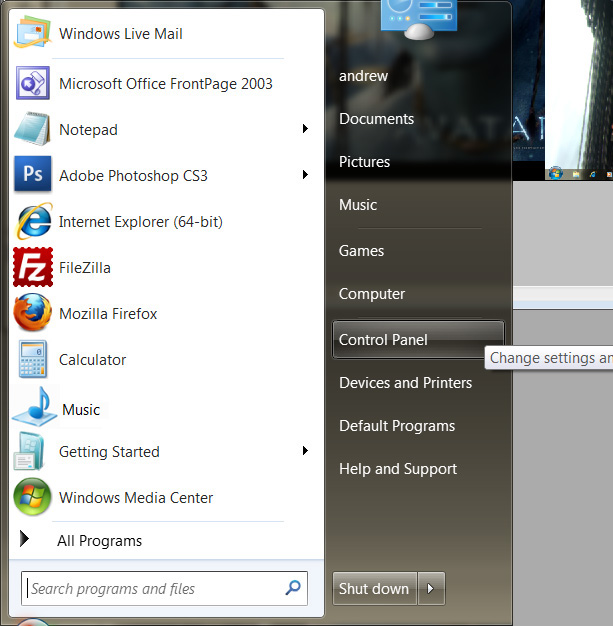The height and width of the screenshot is (626, 613).
Task: Click the Start orb in background thumbnail
Action: (x=555, y=173)
